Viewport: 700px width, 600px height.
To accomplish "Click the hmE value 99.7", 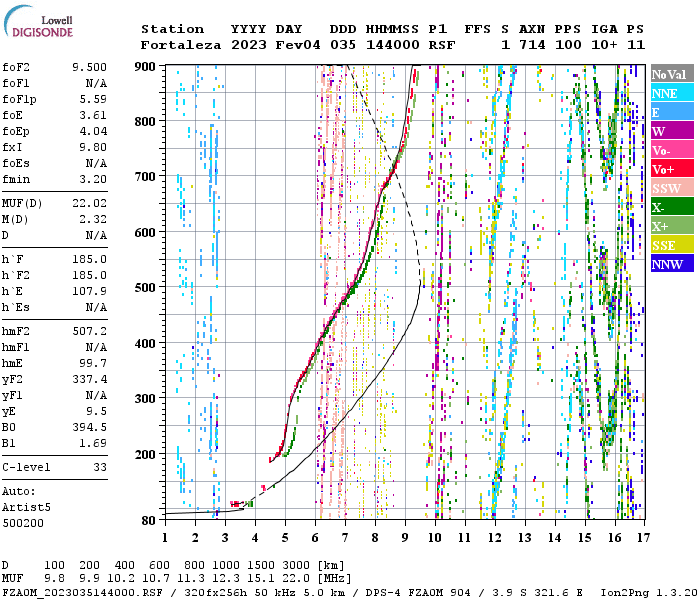I will click(93, 363).
